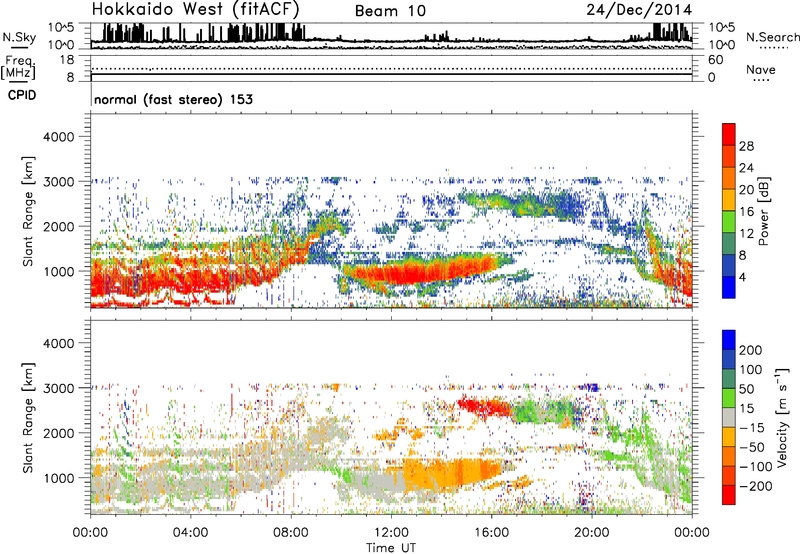Click the orange velocity echo band after 12:00
This screenshot has width=800, height=554.
pos(454,473)
